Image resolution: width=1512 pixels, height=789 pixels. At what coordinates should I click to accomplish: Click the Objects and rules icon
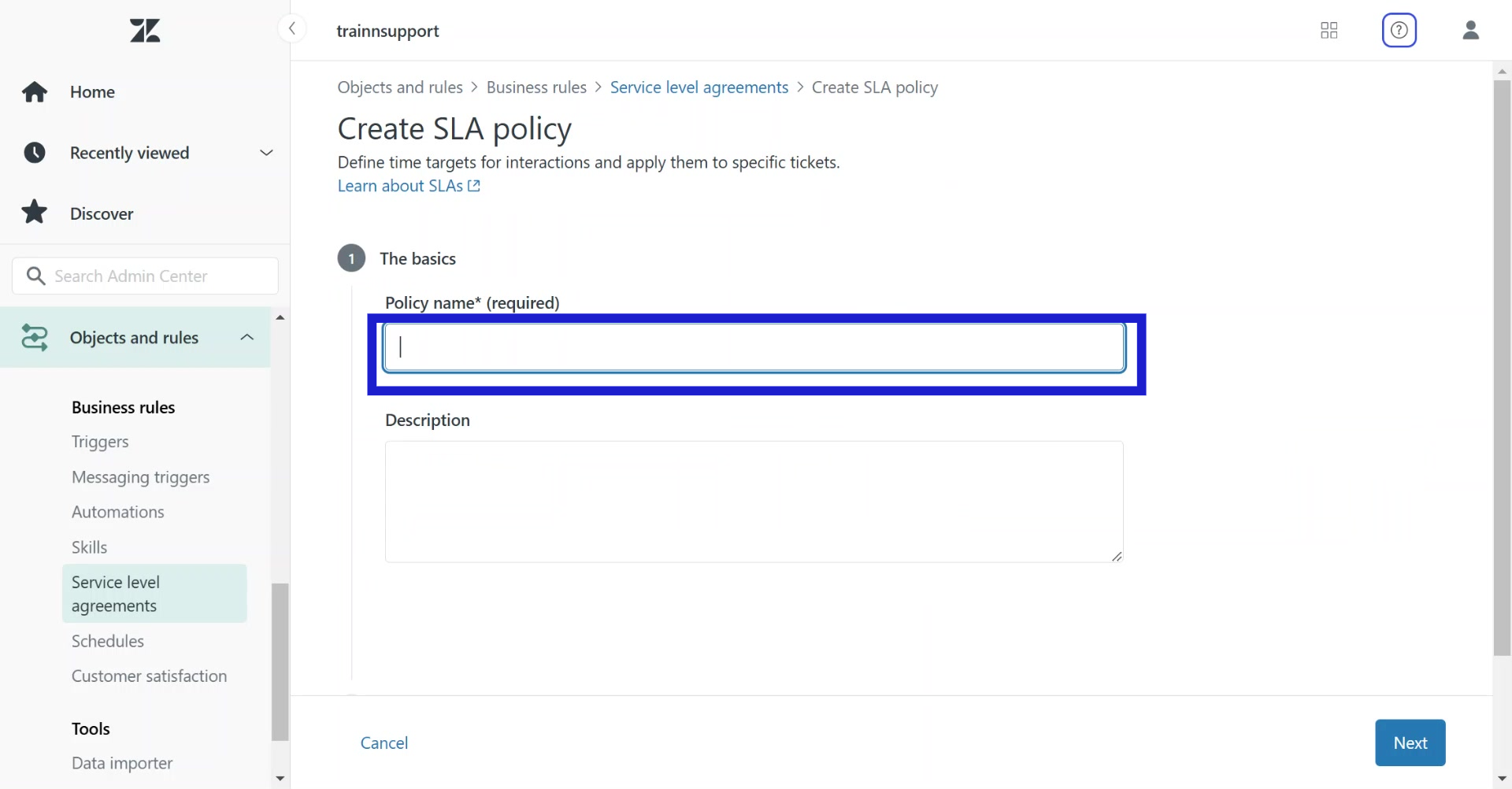tap(35, 338)
